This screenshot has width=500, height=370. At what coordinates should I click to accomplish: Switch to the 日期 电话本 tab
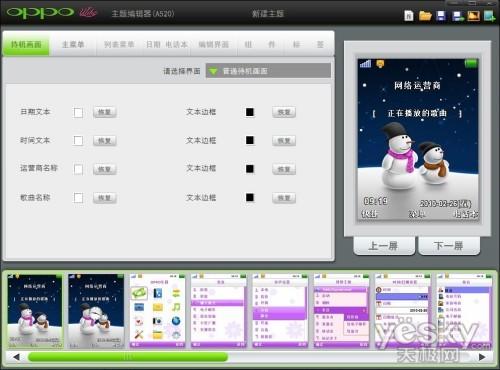[x=166, y=45]
